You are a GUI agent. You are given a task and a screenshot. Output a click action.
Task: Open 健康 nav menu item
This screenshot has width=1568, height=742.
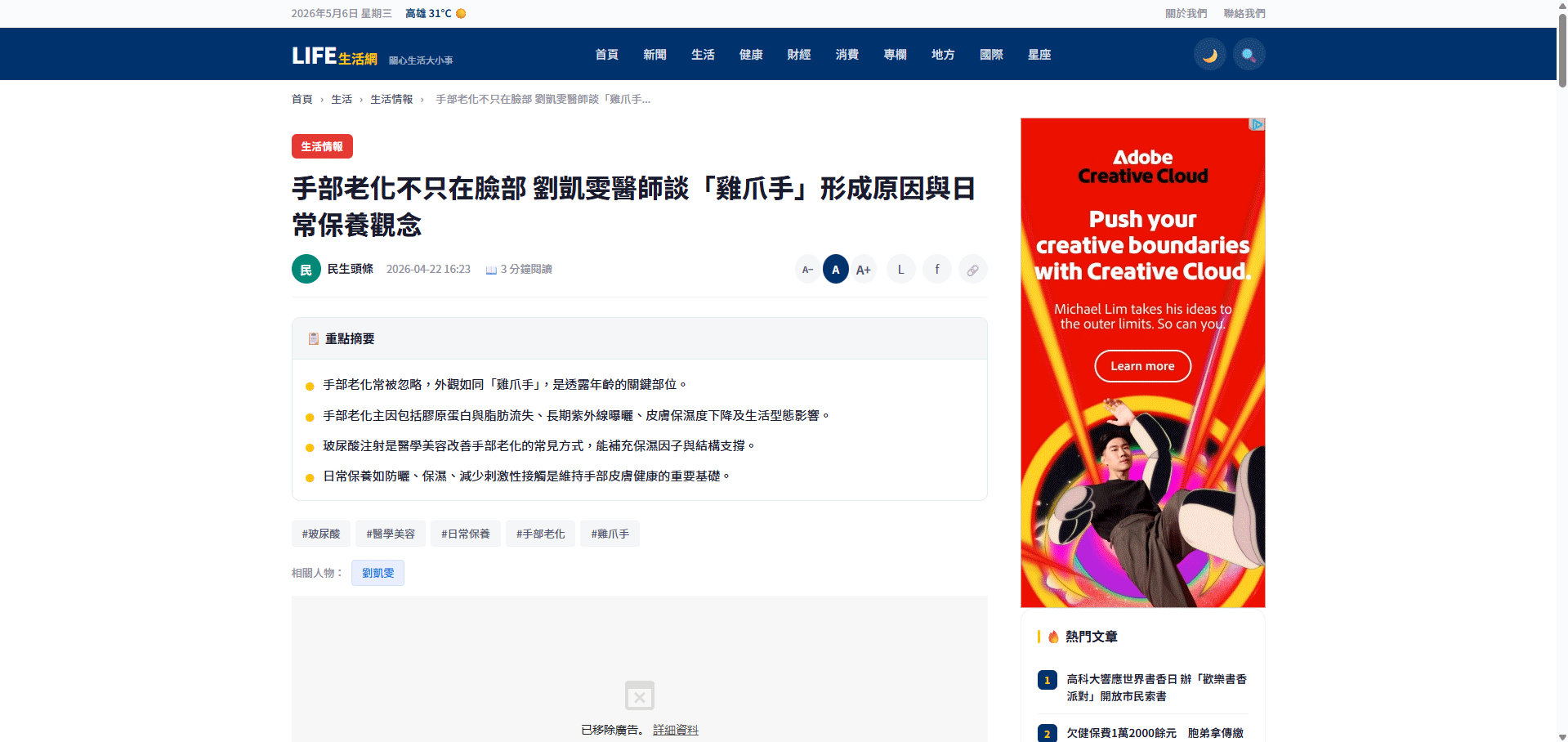pos(751,55)
